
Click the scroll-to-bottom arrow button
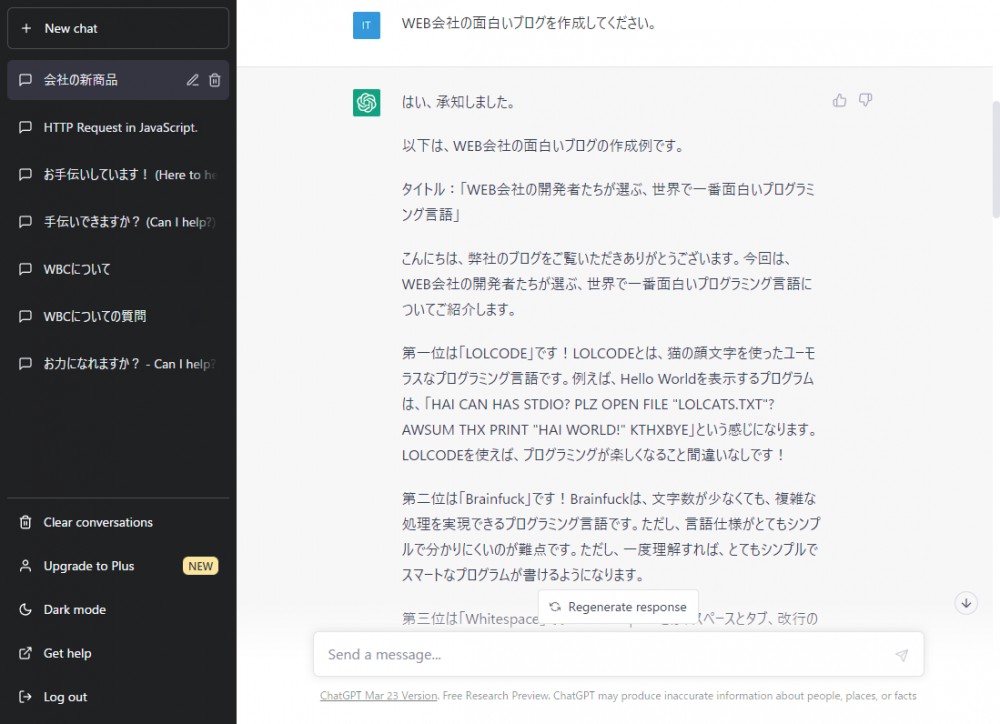(965, 603)
